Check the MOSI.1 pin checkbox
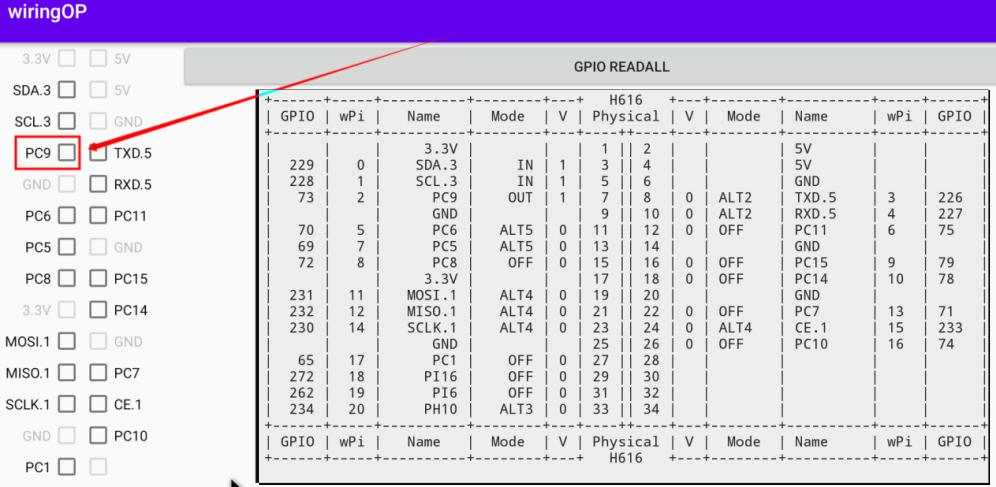This screenshot has width=996, height=487. click(x=67, y=342)
